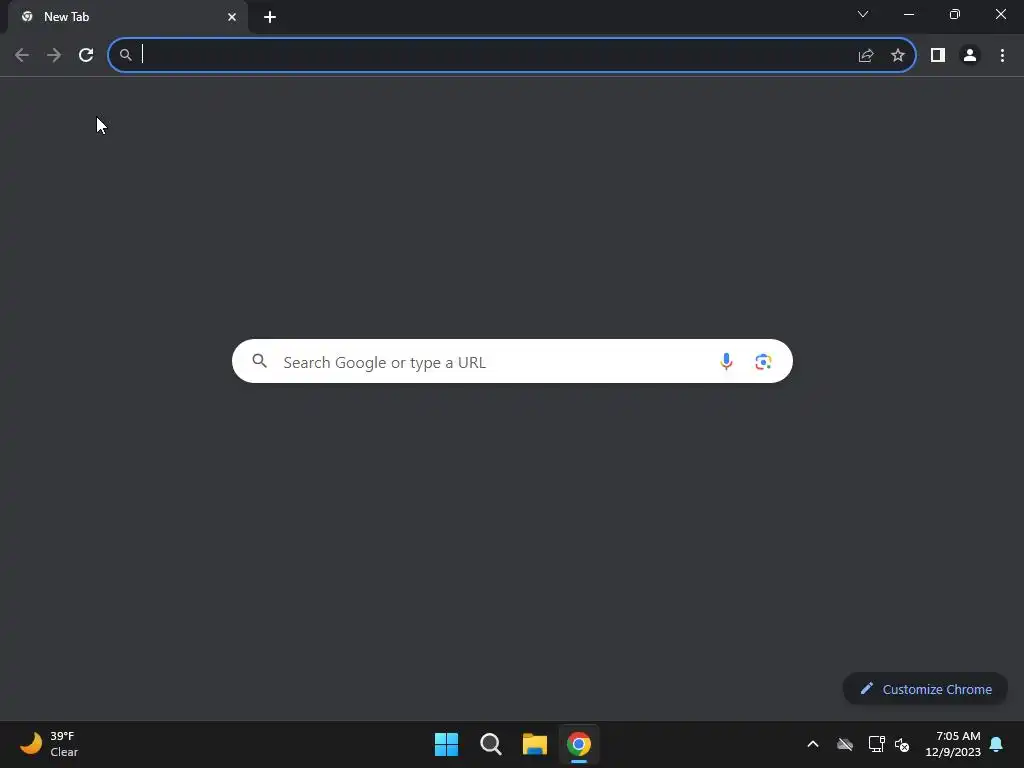The width and height of the screenshot is (1024, 768).
Task: Go back using the back arrow
Action: click(22, 56)
